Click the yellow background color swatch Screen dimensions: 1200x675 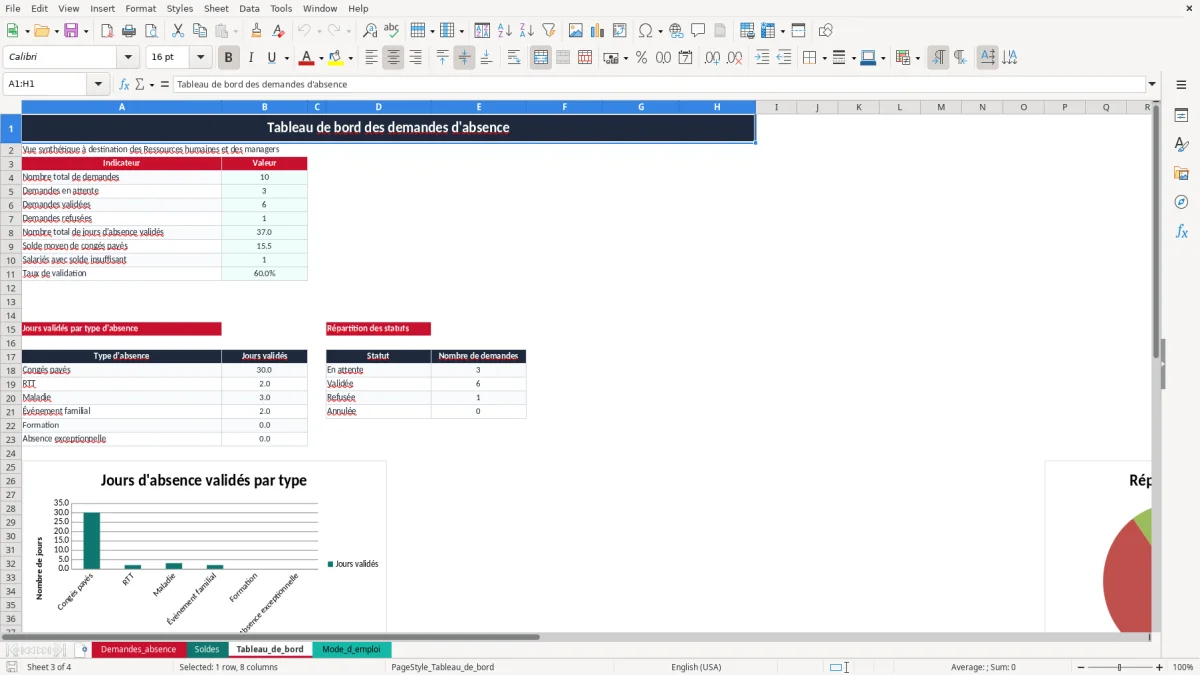click(x=336, y=58)
